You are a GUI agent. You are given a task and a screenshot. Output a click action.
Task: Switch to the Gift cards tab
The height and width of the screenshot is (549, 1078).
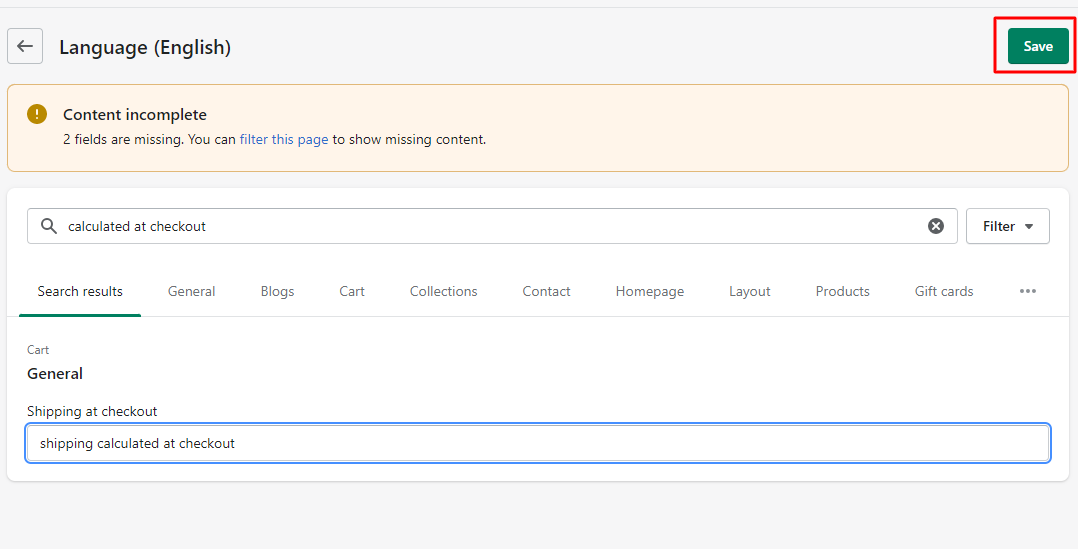point(944,291)
